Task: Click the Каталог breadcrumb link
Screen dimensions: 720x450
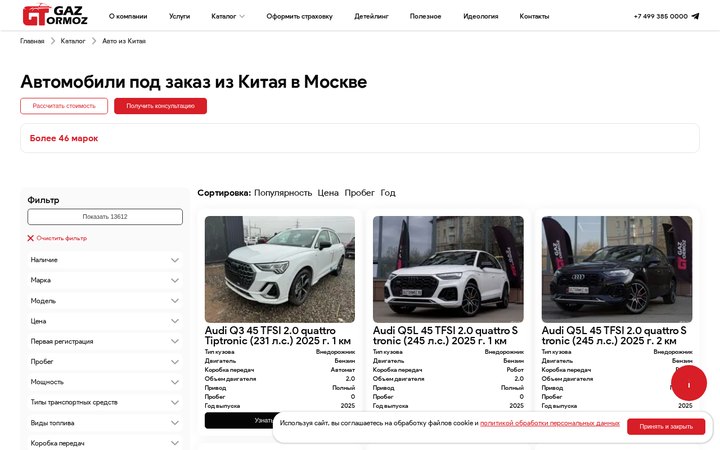Action: [x=73, y=41]
